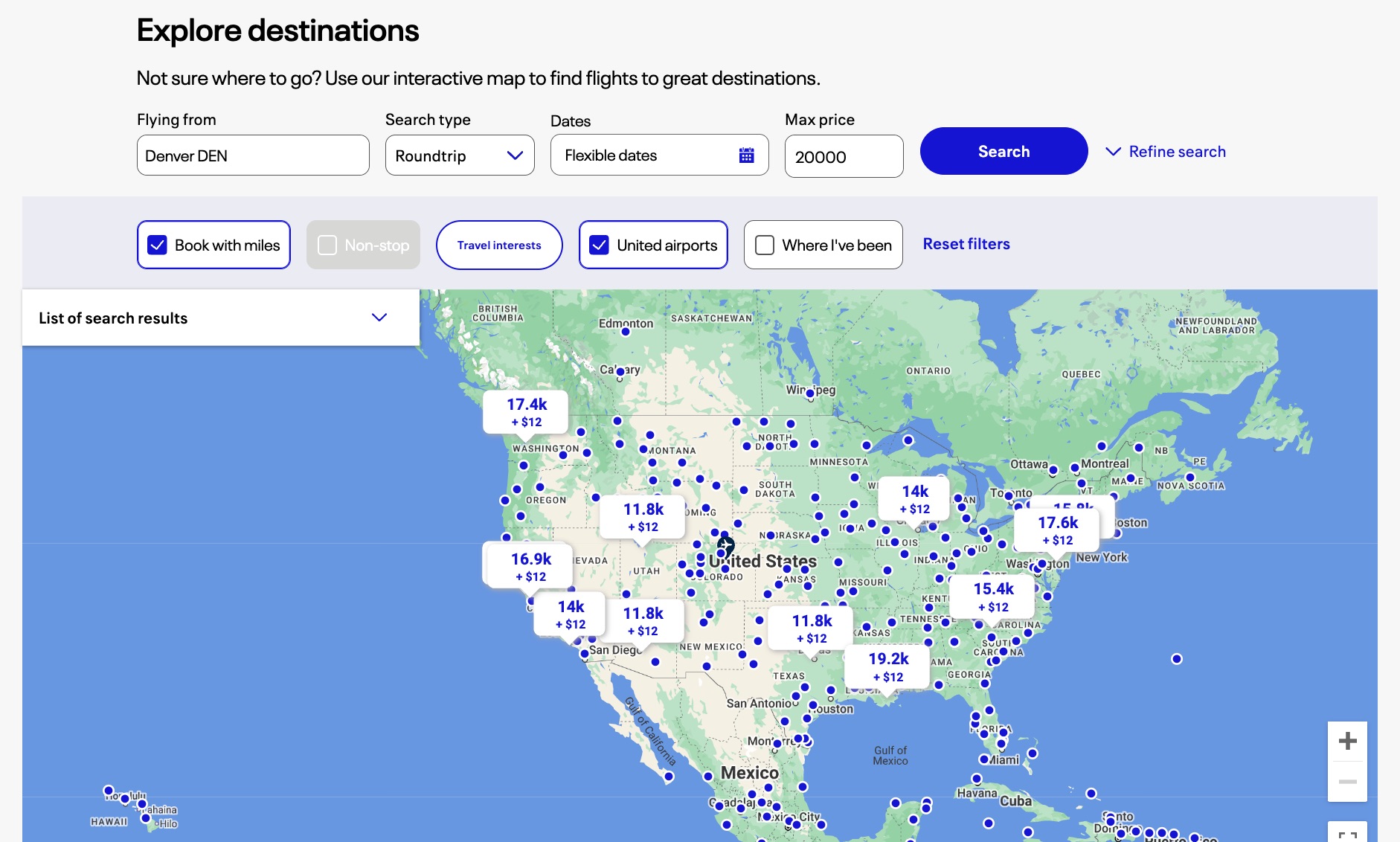Open the Travel interests selector
Viewport: 1400px width, 842px height.
click(x=498, y=245)
